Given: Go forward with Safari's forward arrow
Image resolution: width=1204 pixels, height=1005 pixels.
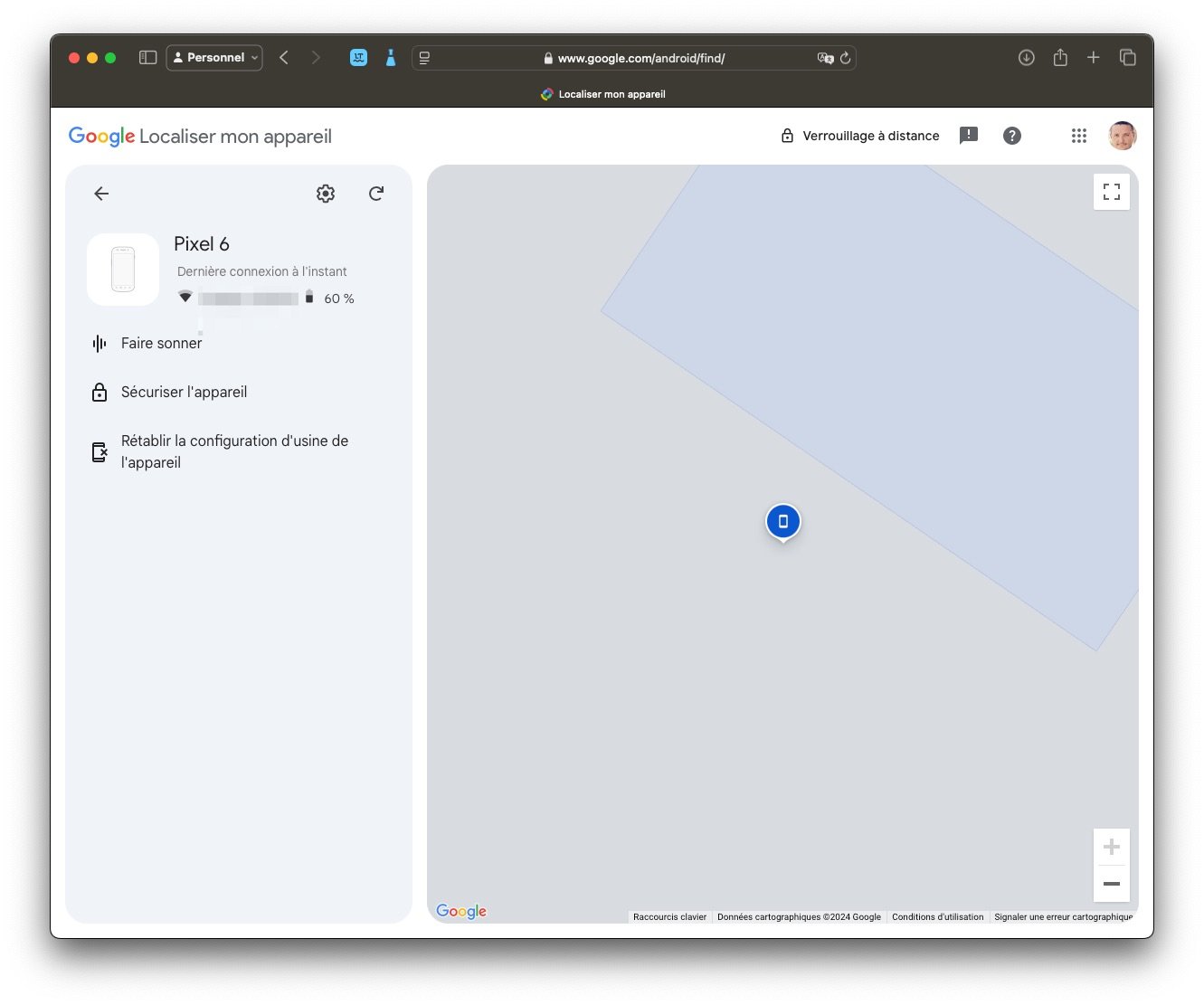Looking at the screenshot, I should point(316,58).
